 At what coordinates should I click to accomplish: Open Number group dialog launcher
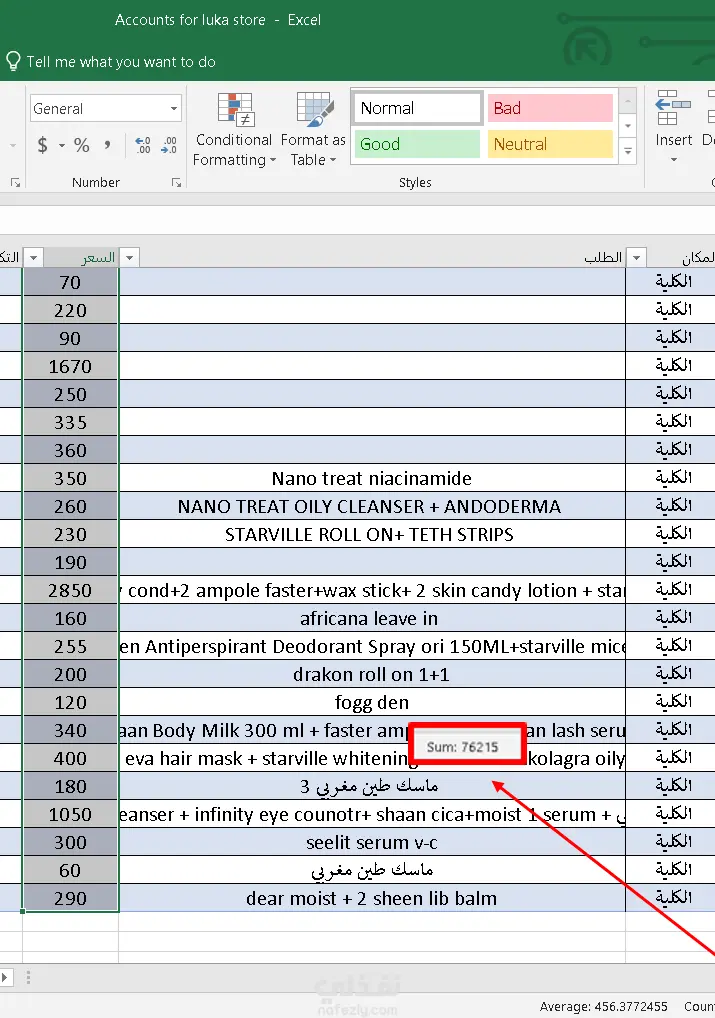176,183
